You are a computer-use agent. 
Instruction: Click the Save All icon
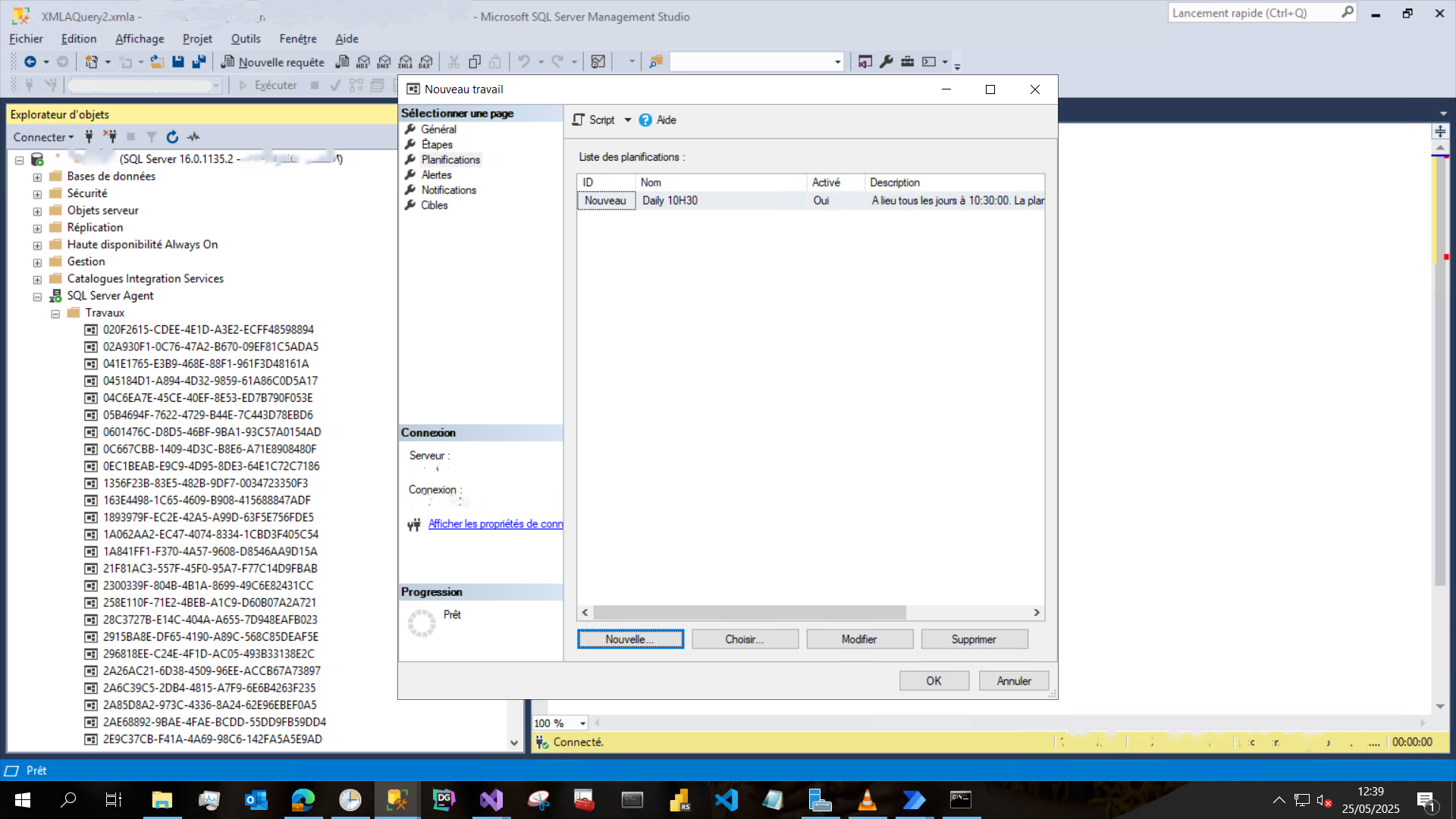coord(199,62)
